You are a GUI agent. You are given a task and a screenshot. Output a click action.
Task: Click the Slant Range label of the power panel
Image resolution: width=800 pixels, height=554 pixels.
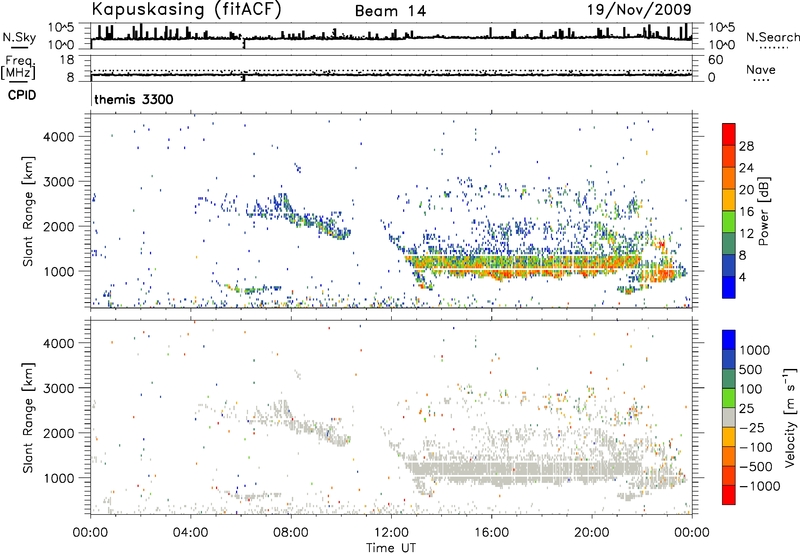(x=28, y=211)
